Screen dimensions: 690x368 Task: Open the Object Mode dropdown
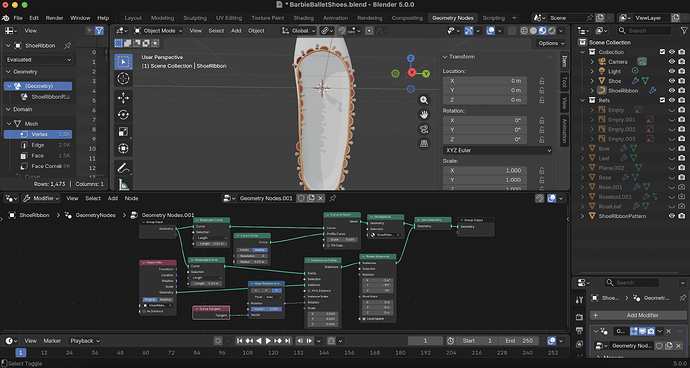pyautogui.click(x=158, y=31)
